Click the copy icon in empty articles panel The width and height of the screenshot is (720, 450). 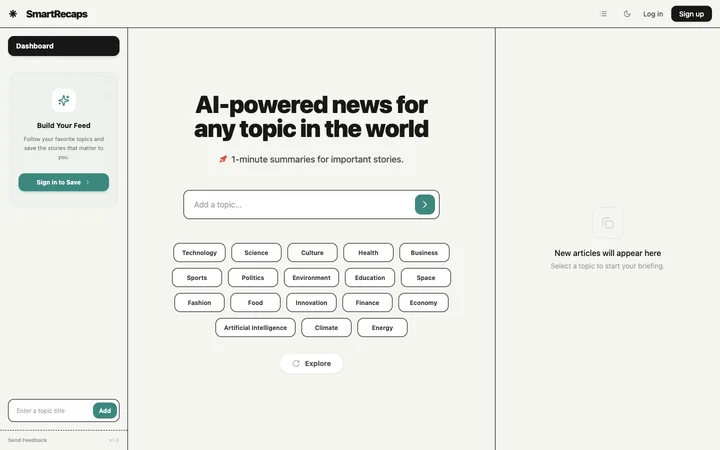[608, 223]
